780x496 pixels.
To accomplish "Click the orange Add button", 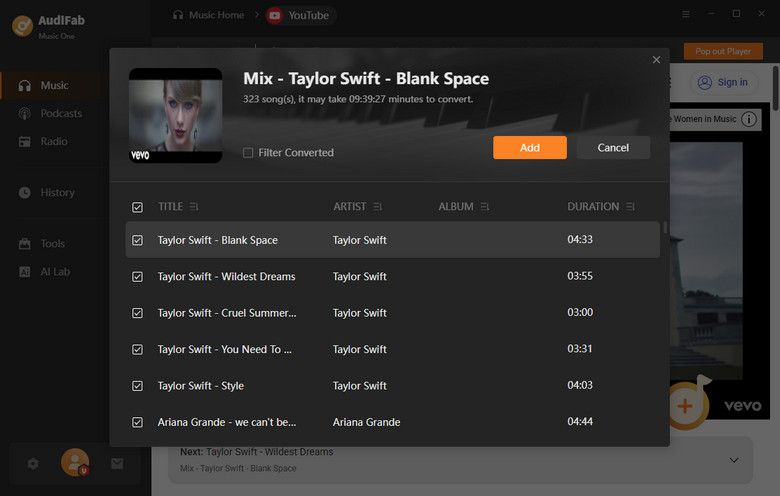I will [530, 148].
